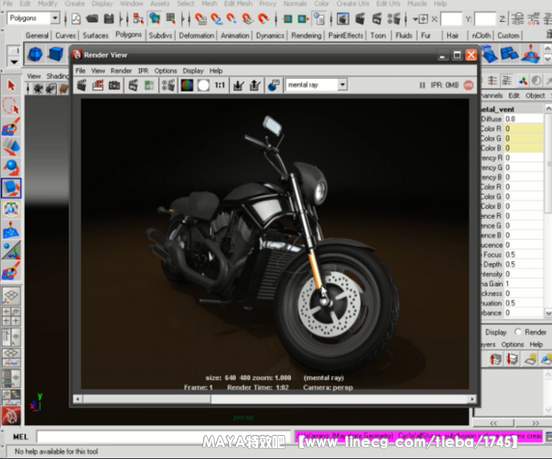Open the mental ray renderer dropdown

(x=342, y=85)
